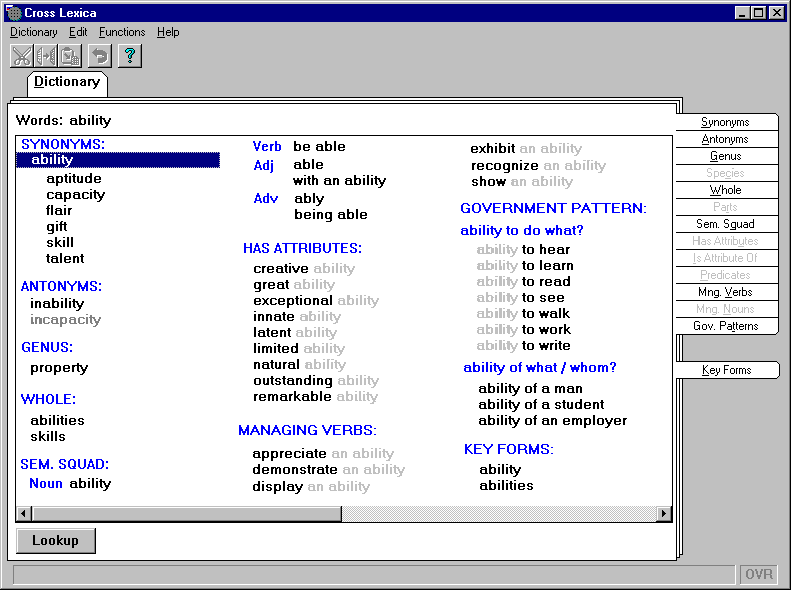The width and height of the screenshot is (791, 590).
Task: Select the highlighted synonym 'ability'
Action: click(118, 160)
